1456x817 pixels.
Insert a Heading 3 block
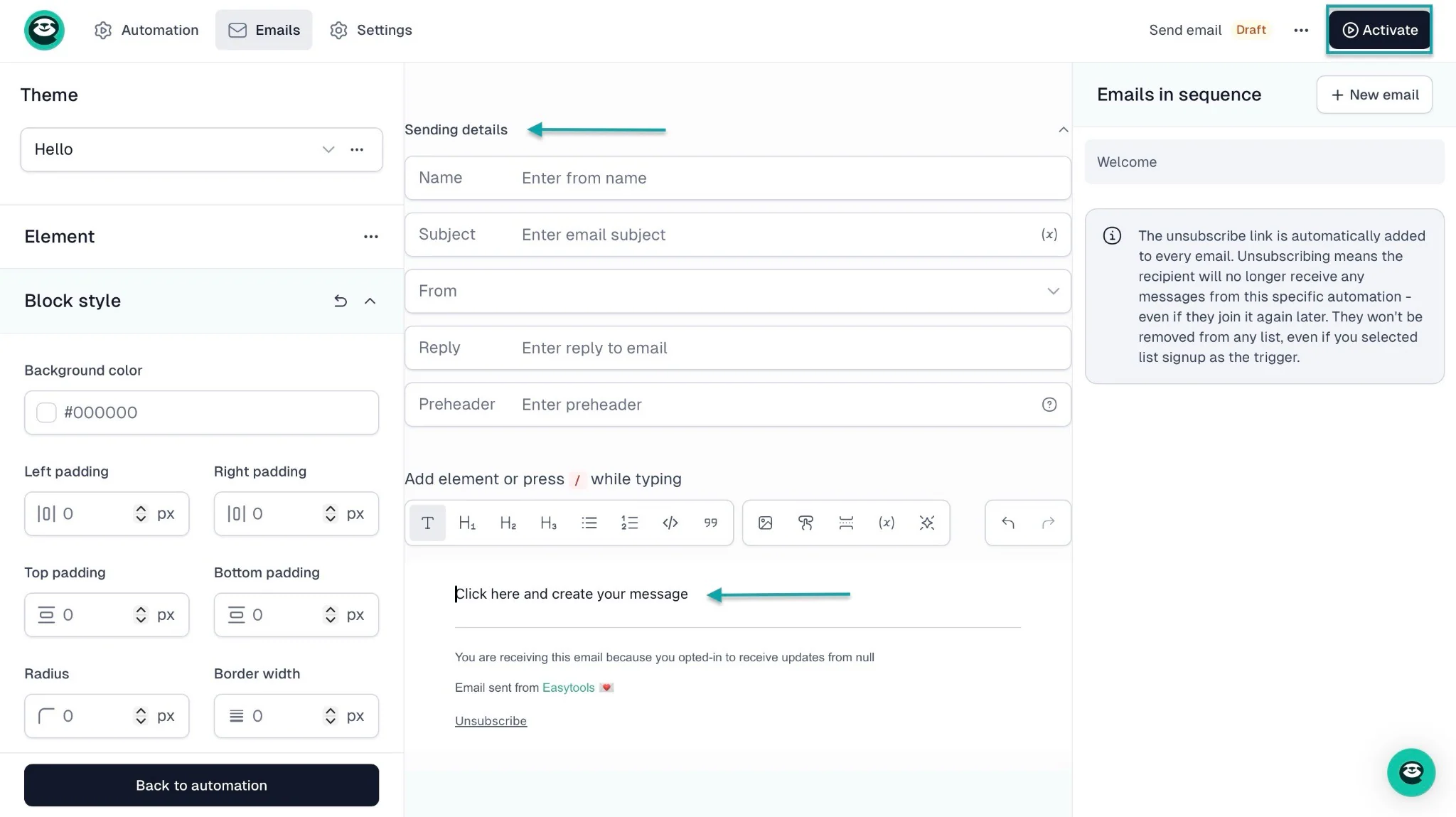coord(548,523)
